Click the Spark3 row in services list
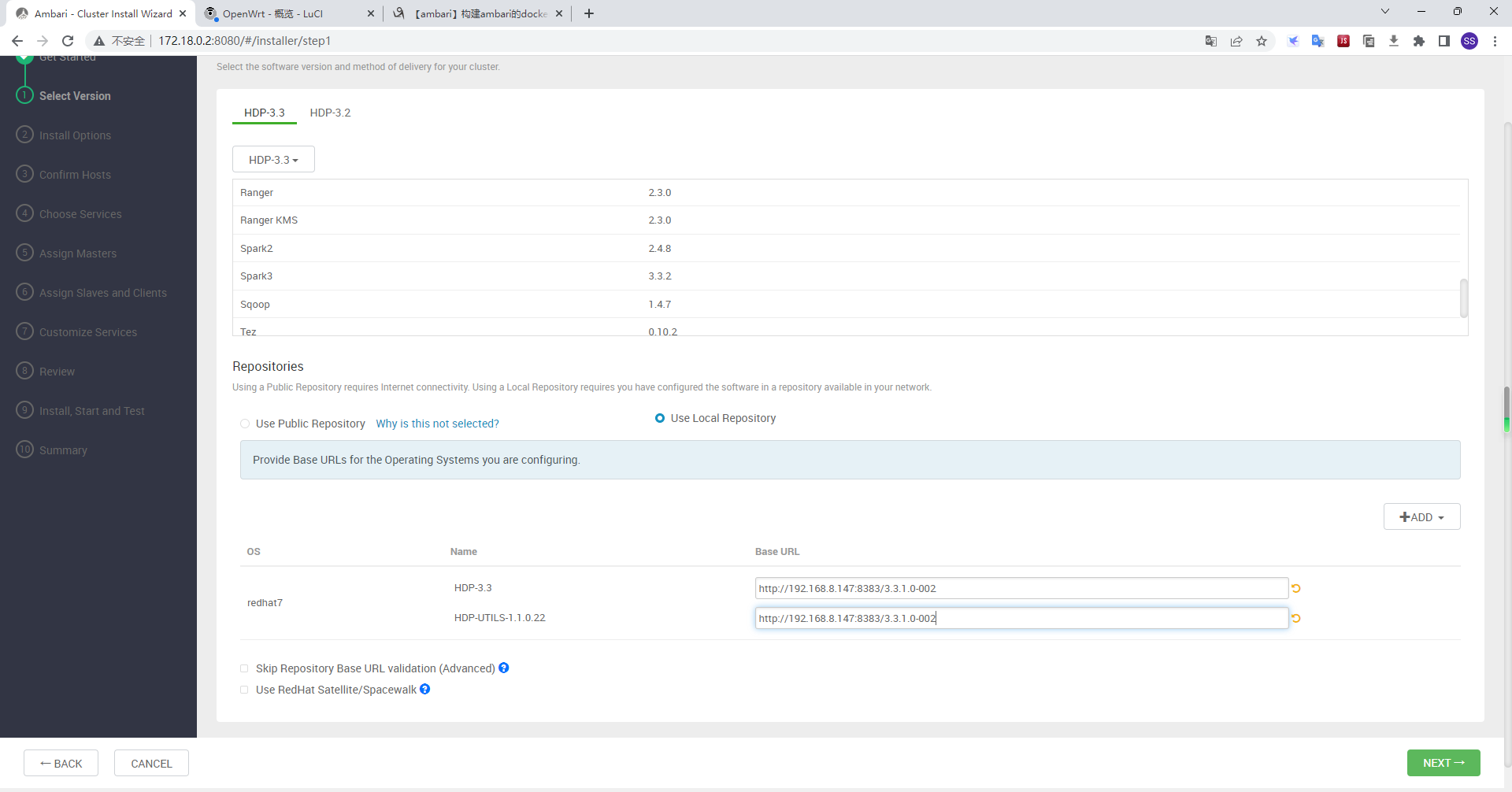This screenshot has width=1512, height=792. coord(847,276)
